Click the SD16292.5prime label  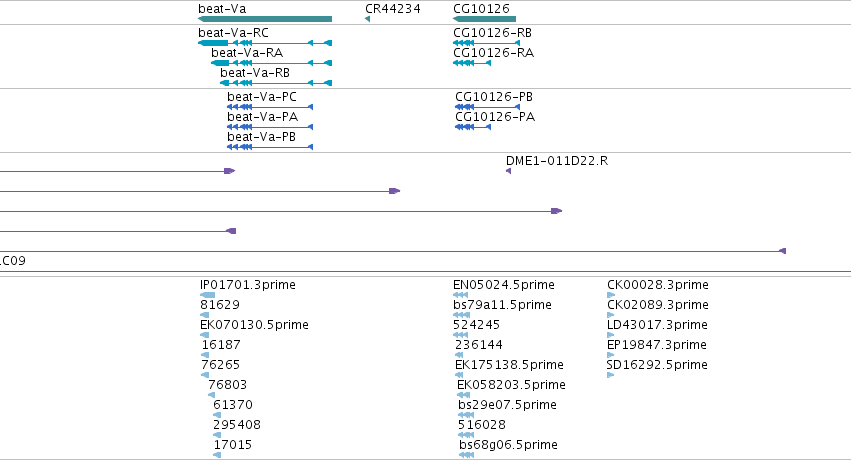[657, 365]
